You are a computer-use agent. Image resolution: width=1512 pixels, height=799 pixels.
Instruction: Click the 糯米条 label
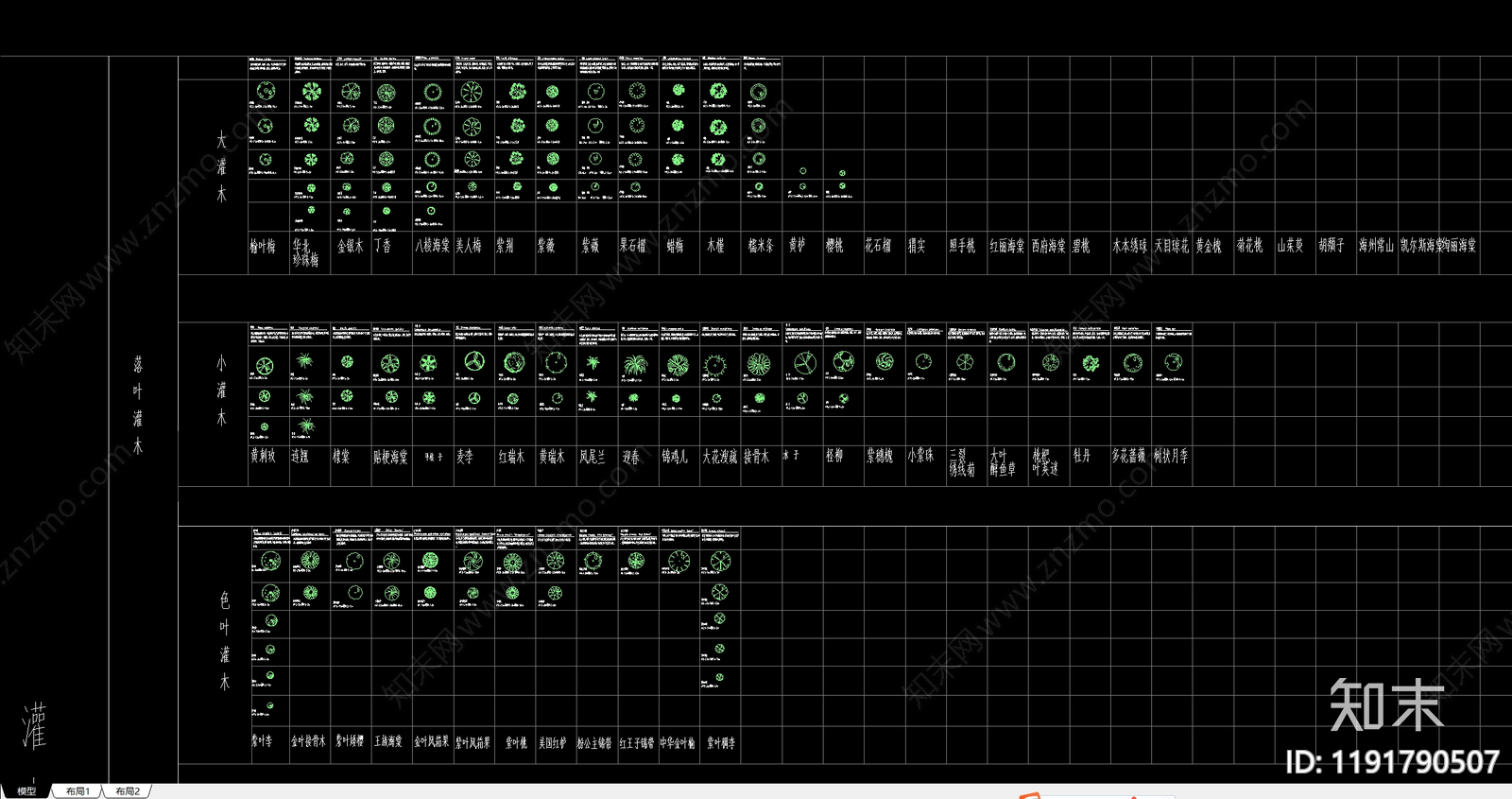click(x=761, y=246)
